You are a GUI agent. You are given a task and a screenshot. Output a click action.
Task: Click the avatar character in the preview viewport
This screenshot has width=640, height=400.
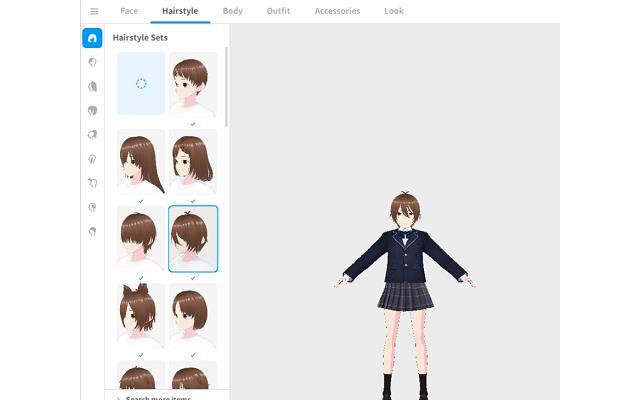pos(405,295)
